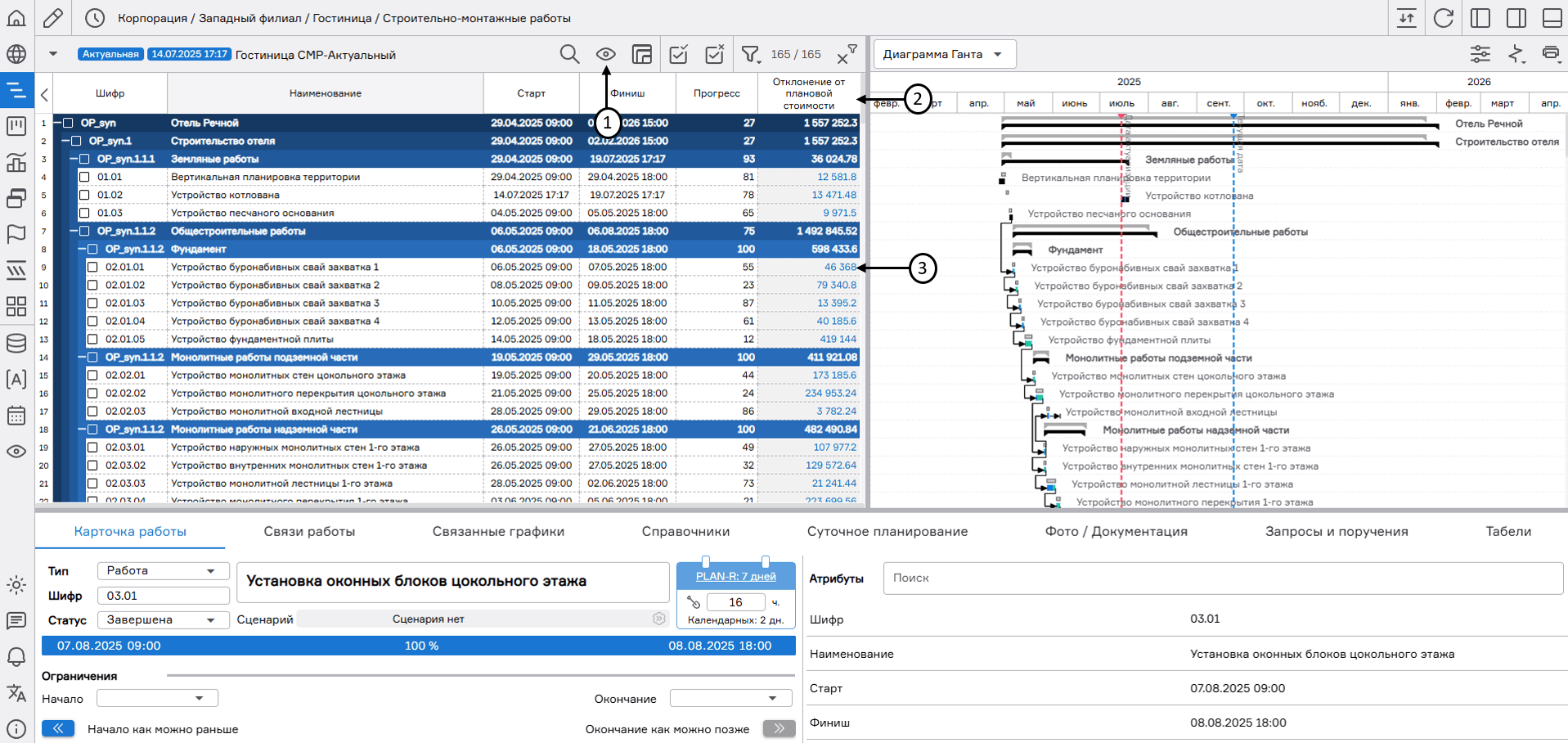
Task: Open Gantt display settings sliders icon
Action: (1480, 55)
